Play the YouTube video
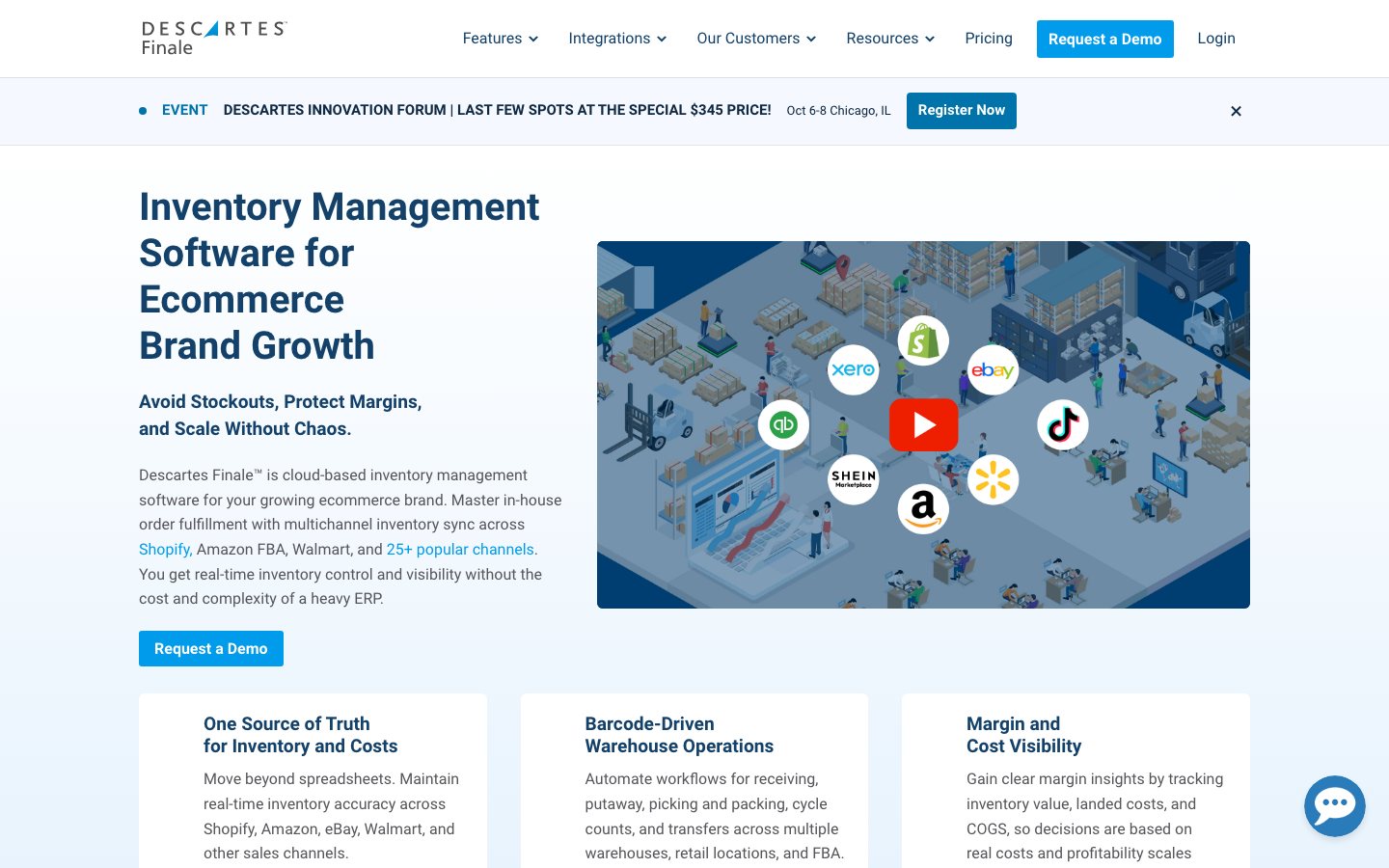The image size is (1389, 868). (x=923, y=424)
